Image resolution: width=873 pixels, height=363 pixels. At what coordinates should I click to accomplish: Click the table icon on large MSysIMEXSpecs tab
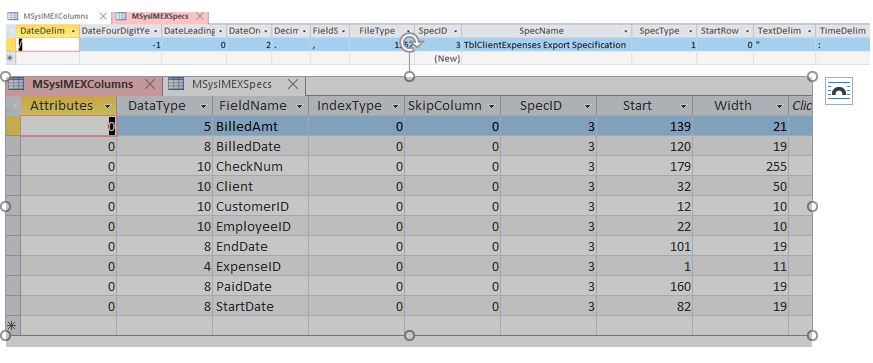(176, 84)
